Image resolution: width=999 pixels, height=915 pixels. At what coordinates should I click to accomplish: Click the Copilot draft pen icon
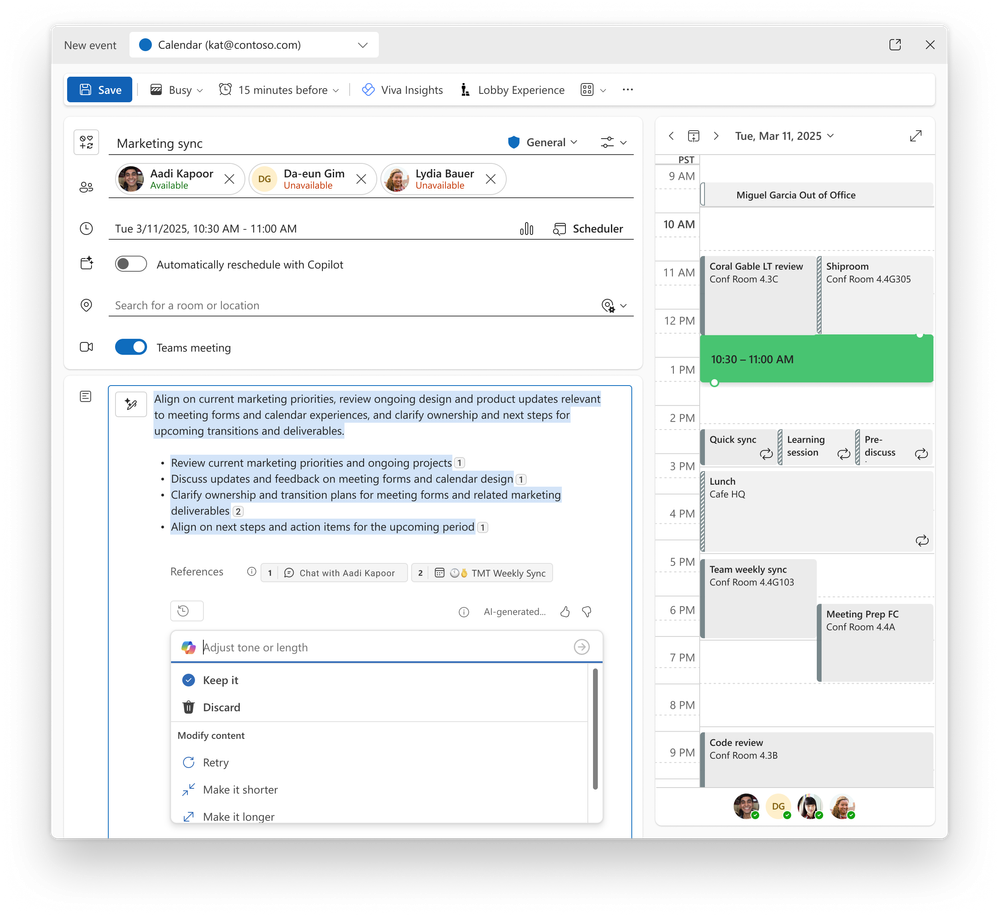(131, 404)
